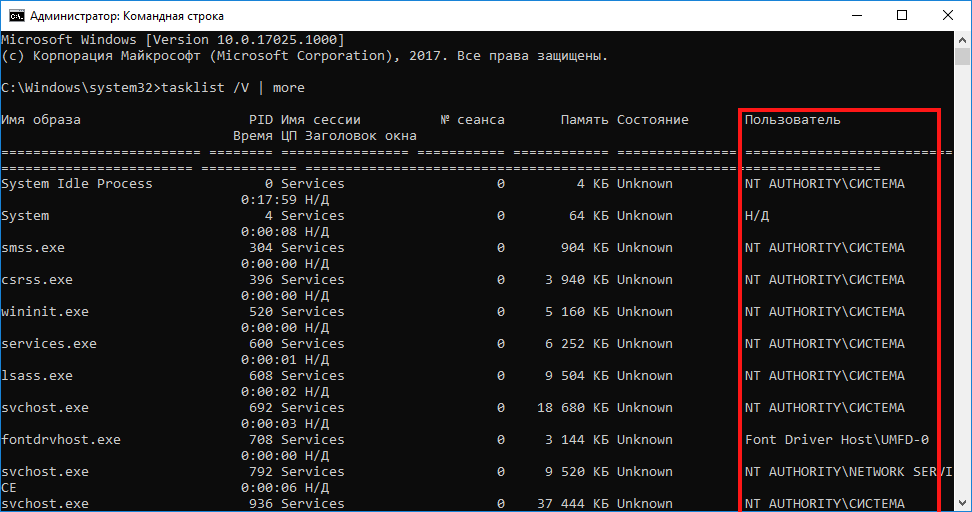
Task: Click the memory value '904 КБ'
Action: [585, 248]
